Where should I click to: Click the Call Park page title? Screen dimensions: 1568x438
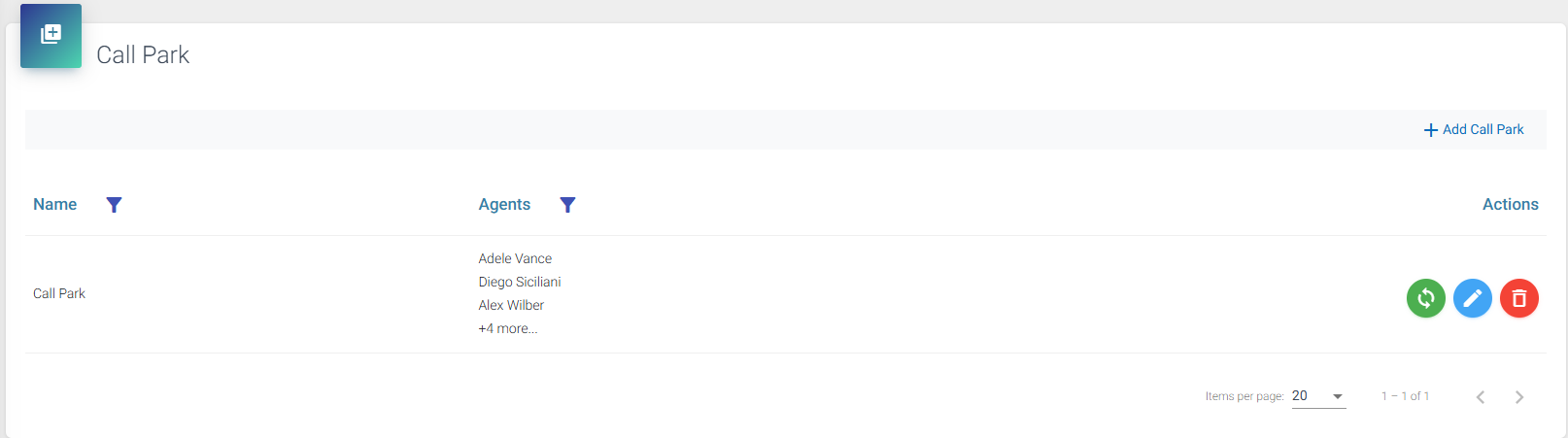coord(143,55)
